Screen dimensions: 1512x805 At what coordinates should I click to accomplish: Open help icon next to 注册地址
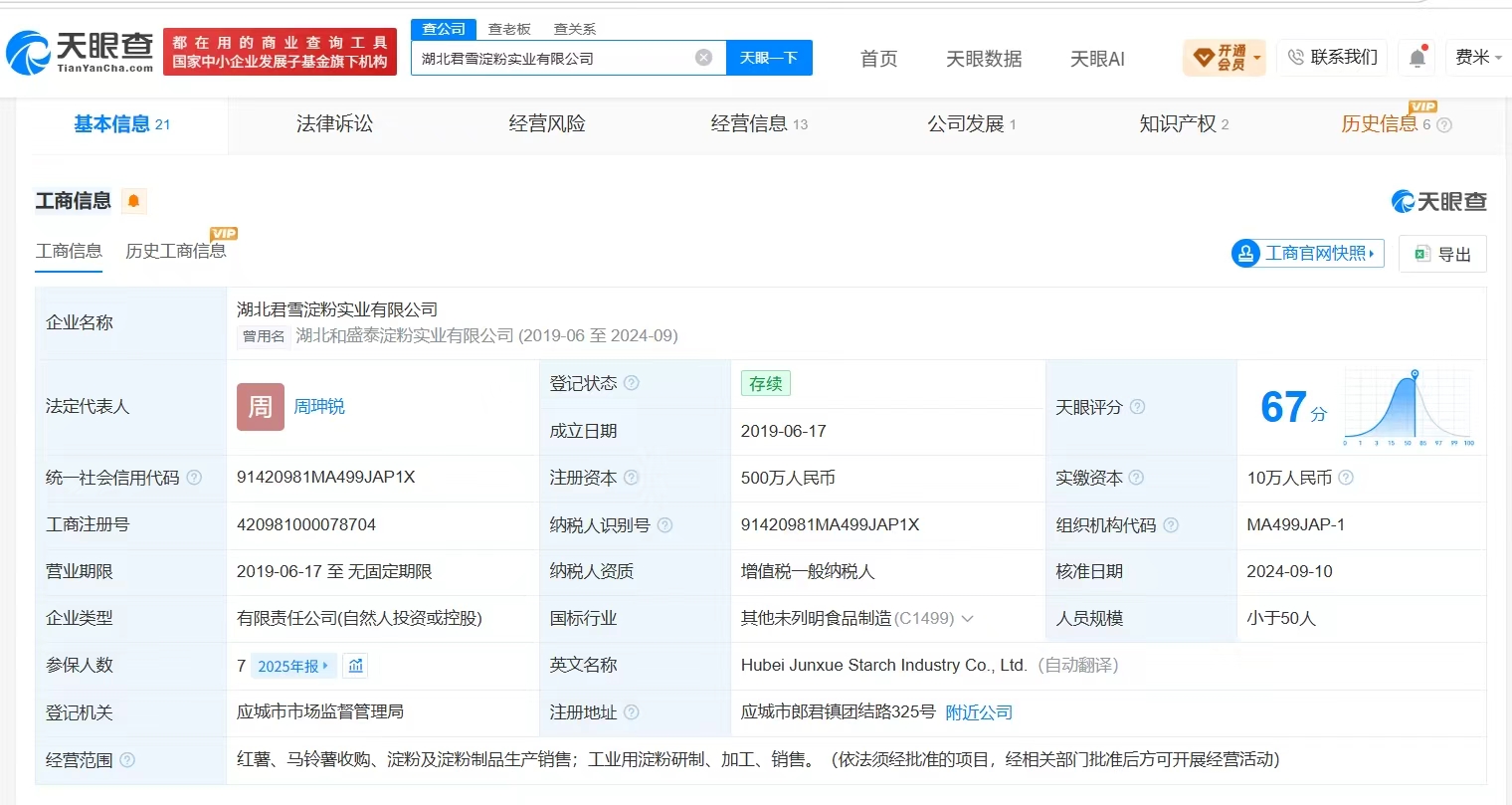pos(632,712)
